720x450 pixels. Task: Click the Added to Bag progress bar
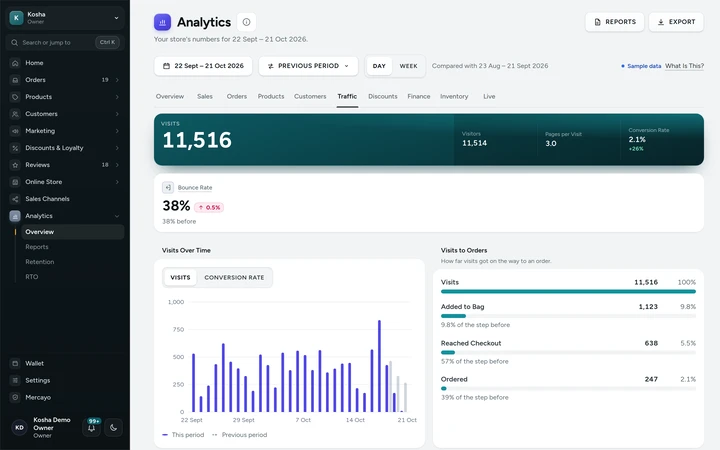[x=568, y=316]
